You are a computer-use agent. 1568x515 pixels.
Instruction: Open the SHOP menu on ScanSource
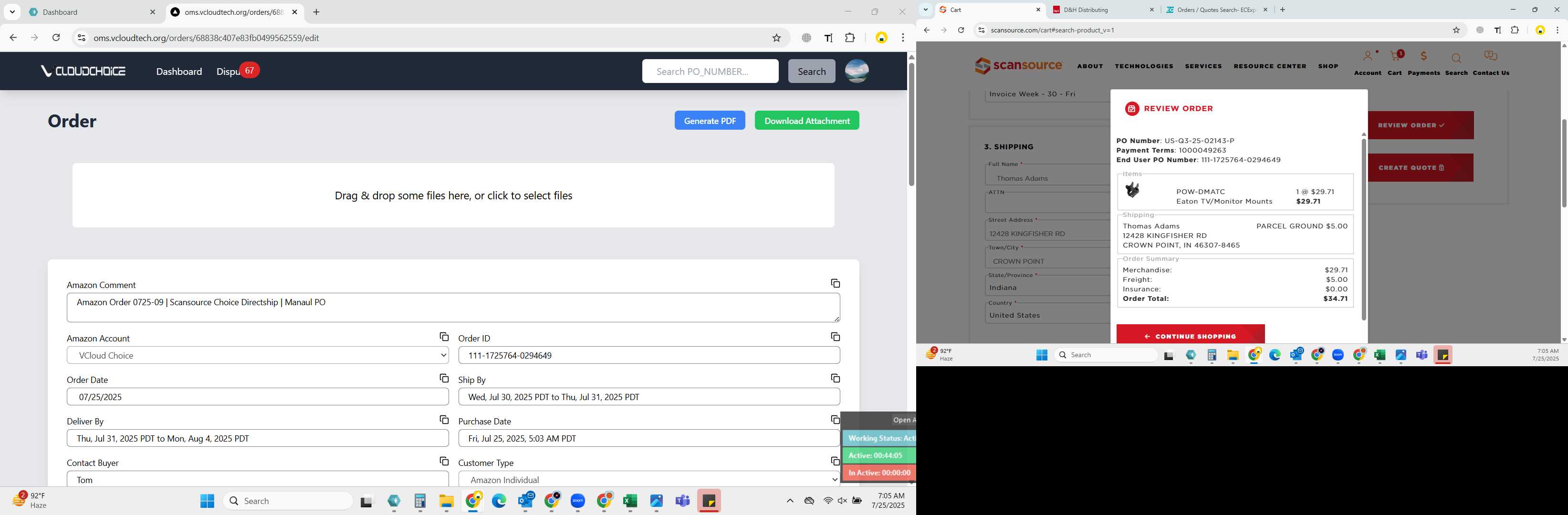click(x=1328, y=66)
